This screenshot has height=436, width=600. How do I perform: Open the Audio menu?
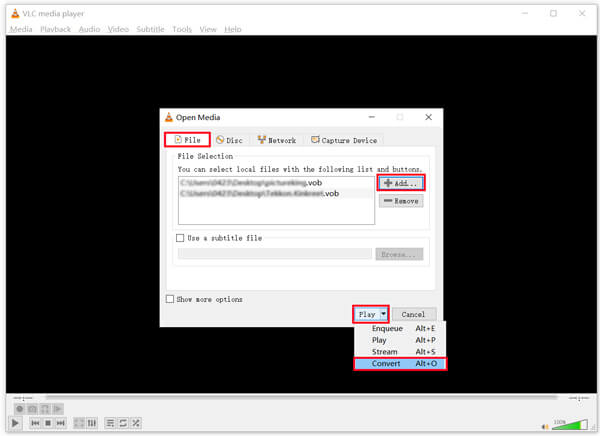point(89,29)
